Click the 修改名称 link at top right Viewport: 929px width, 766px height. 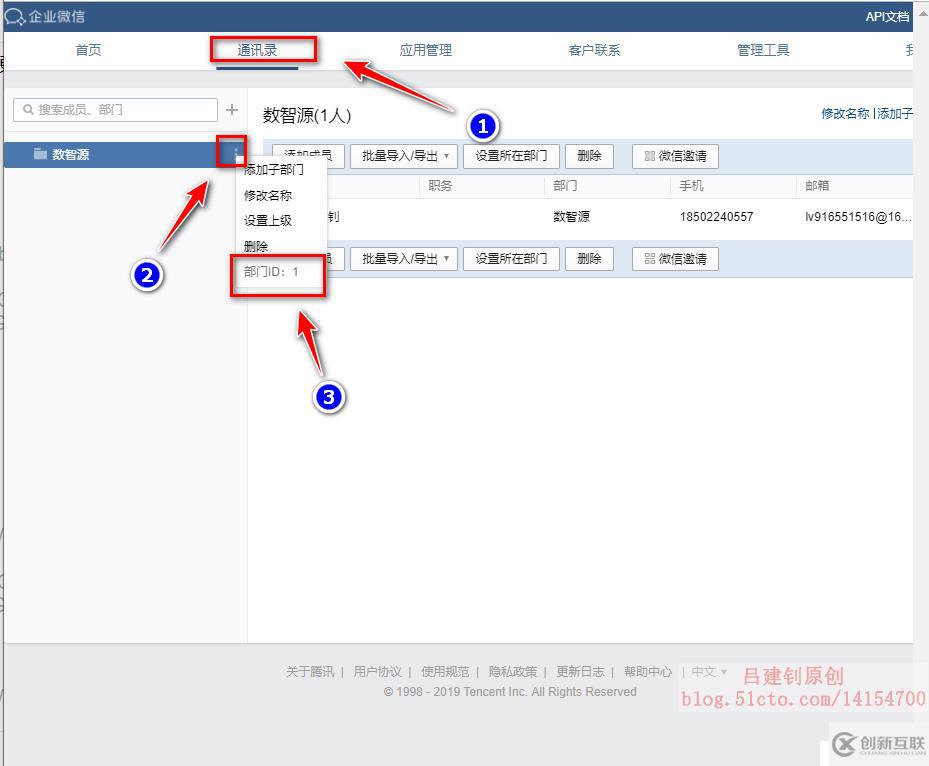click(x=845, y=114)
